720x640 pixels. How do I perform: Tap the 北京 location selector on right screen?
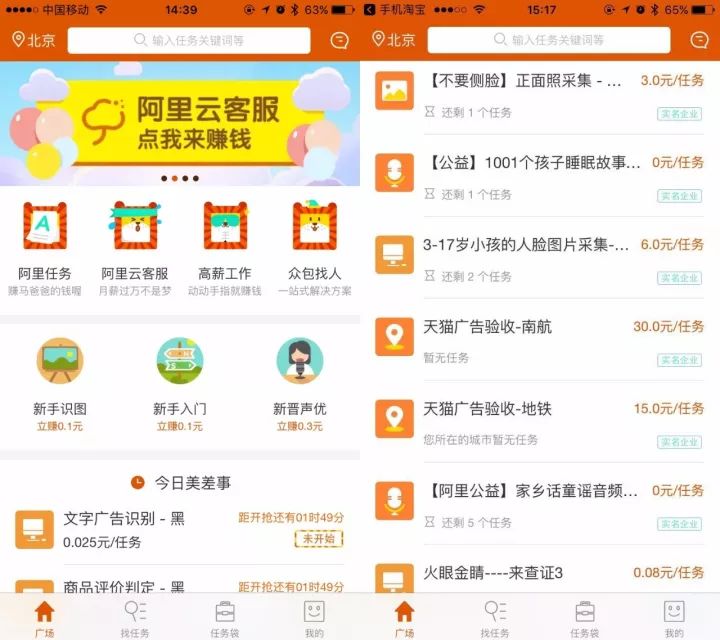click(394, 39)
